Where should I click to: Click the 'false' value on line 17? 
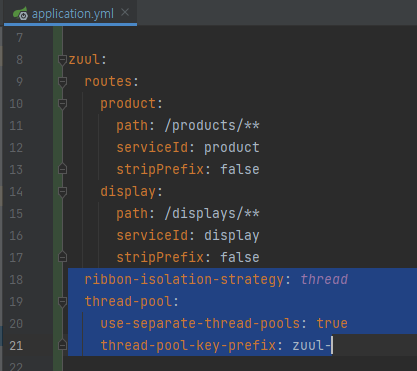coord(240,257)
